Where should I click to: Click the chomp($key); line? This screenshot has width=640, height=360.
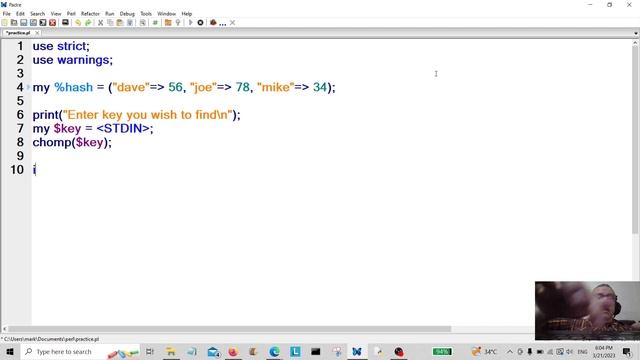click(x=72, y=142)
